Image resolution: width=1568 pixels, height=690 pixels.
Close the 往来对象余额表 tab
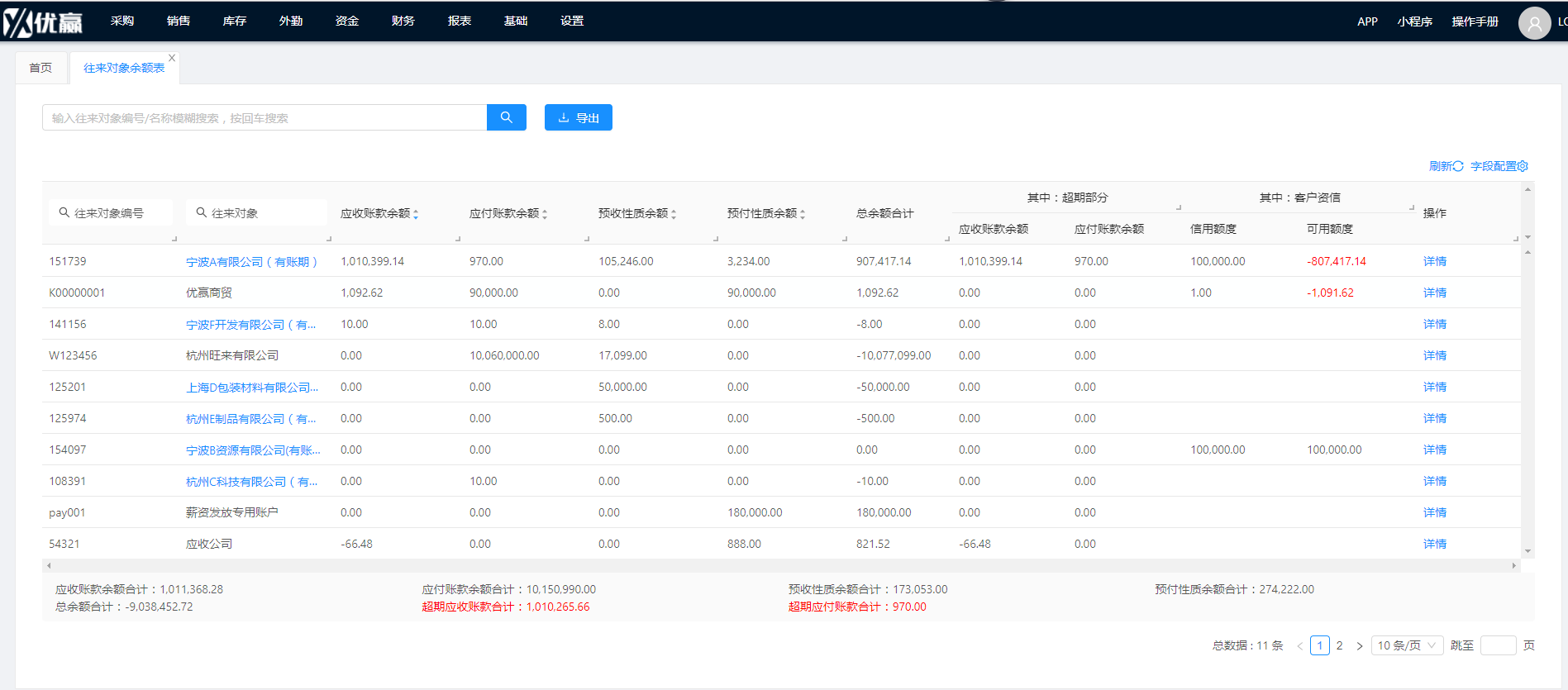click(x=172, y=57)
